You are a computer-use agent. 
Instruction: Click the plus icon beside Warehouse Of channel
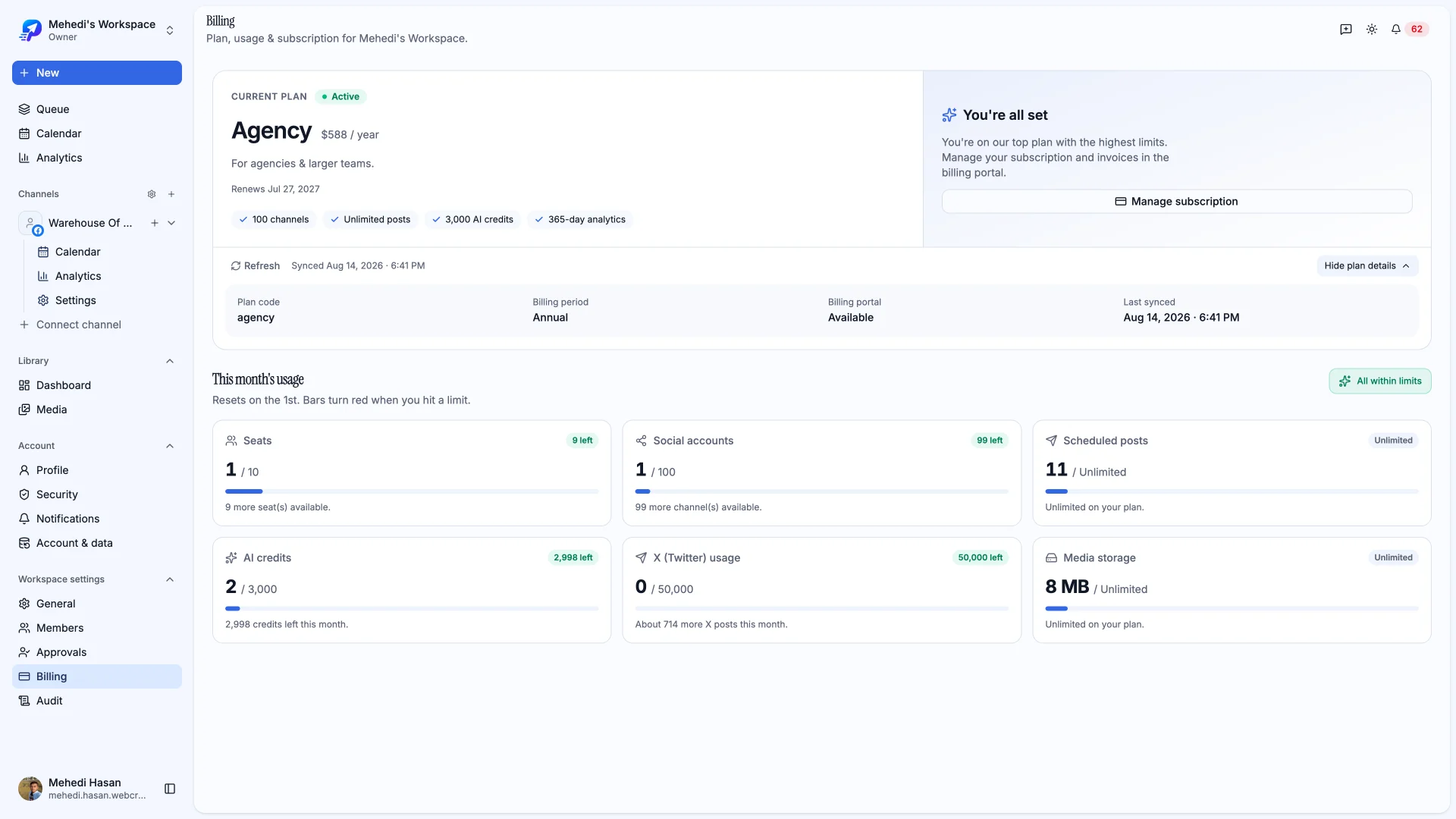[155, 223]
